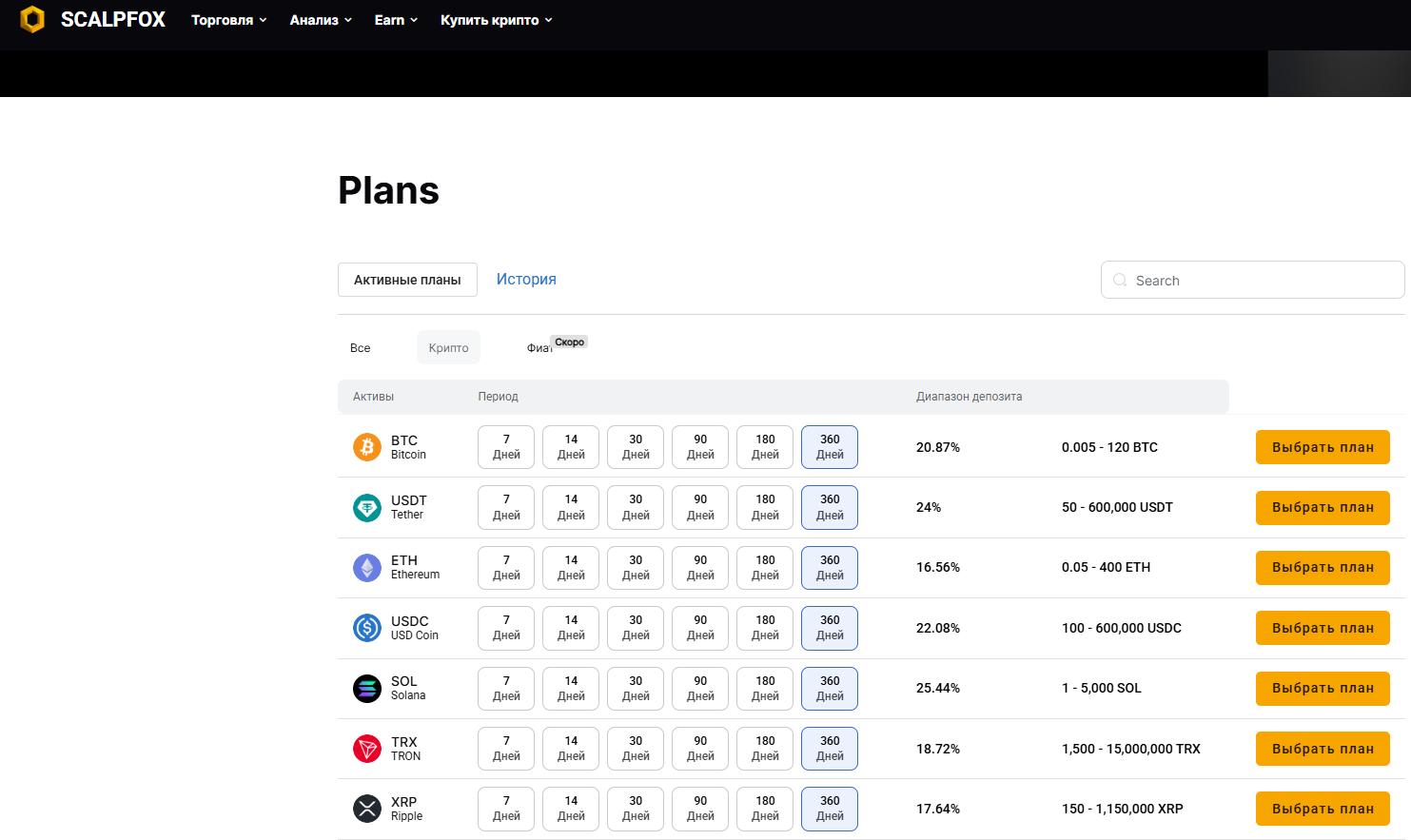
Task: Select 180 days period for USDT
Action: 765,507
